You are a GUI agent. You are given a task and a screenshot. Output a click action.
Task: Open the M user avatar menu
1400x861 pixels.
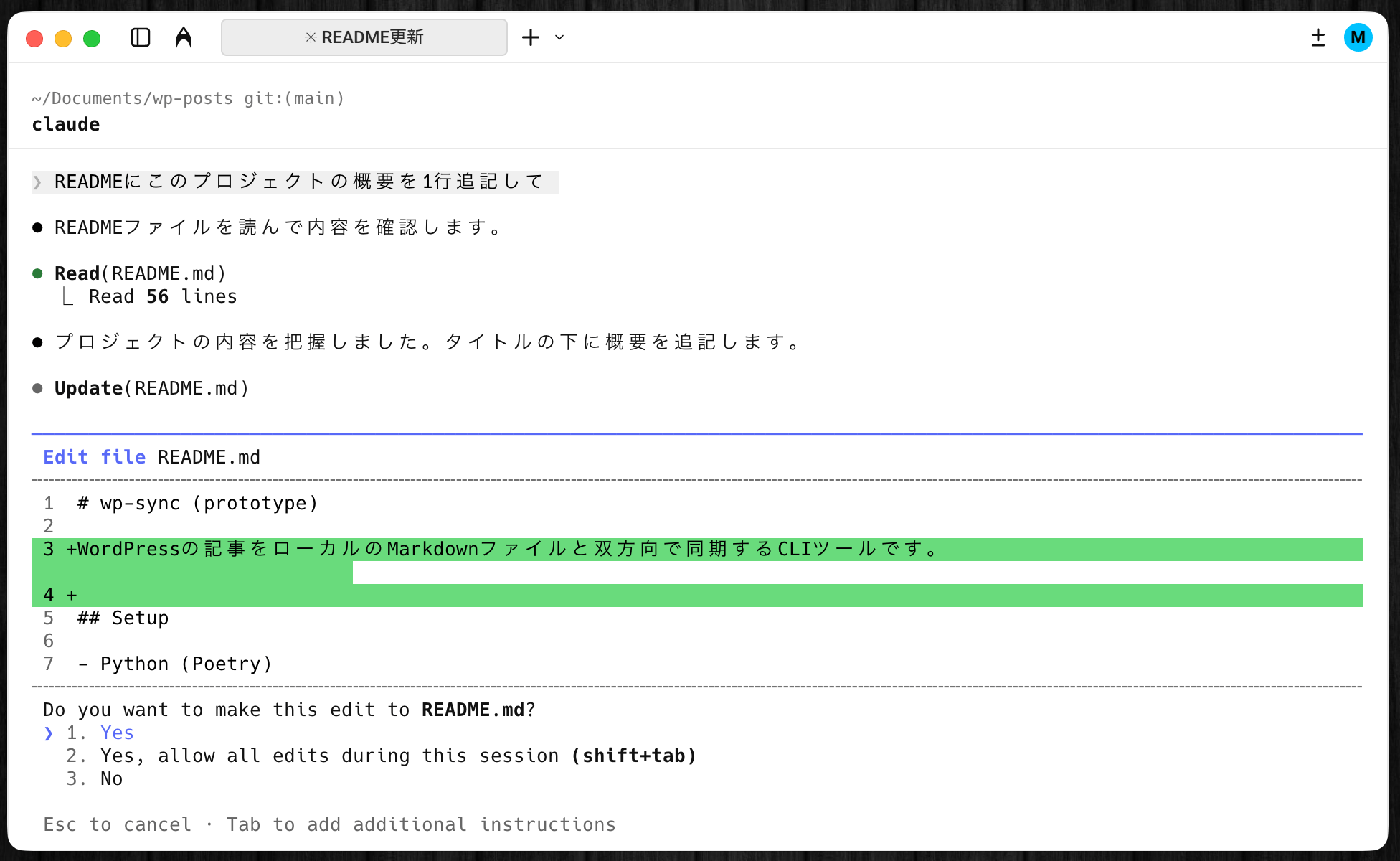tap(1358, 37)
